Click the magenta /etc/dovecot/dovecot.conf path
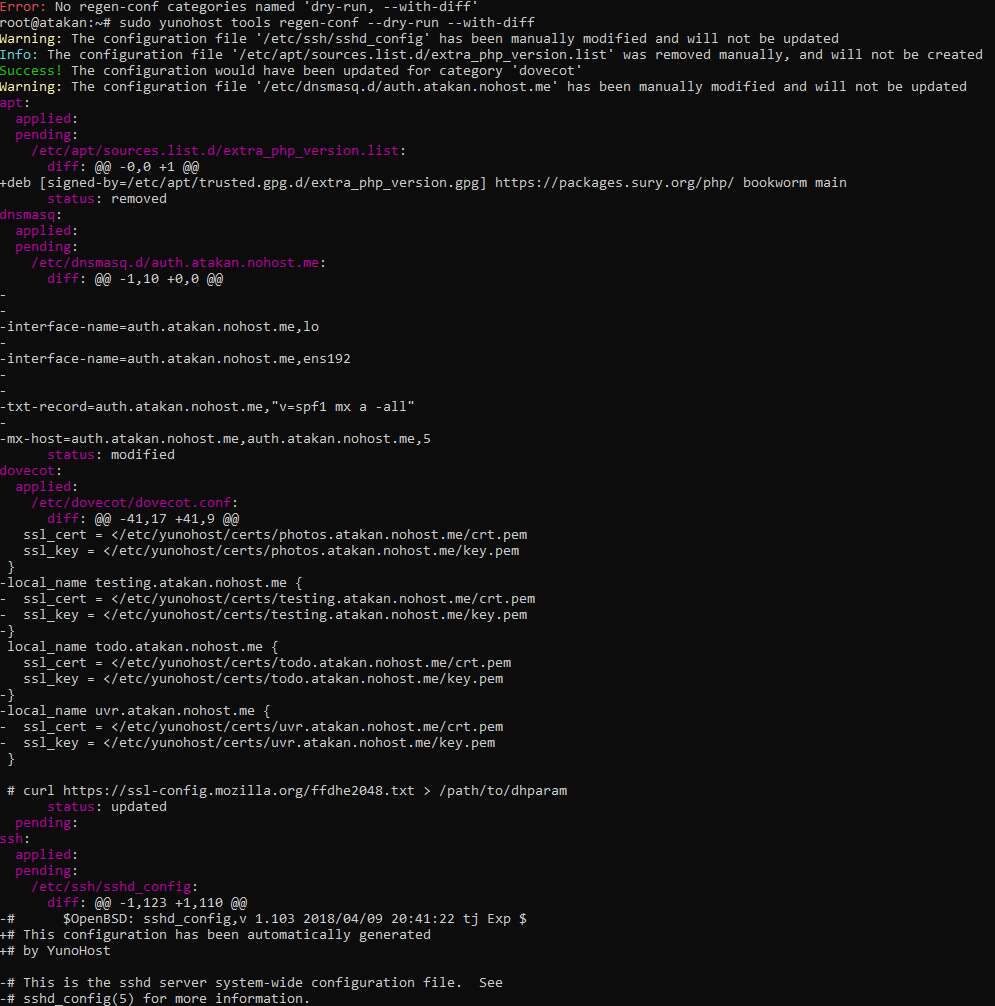 (135, 503)
